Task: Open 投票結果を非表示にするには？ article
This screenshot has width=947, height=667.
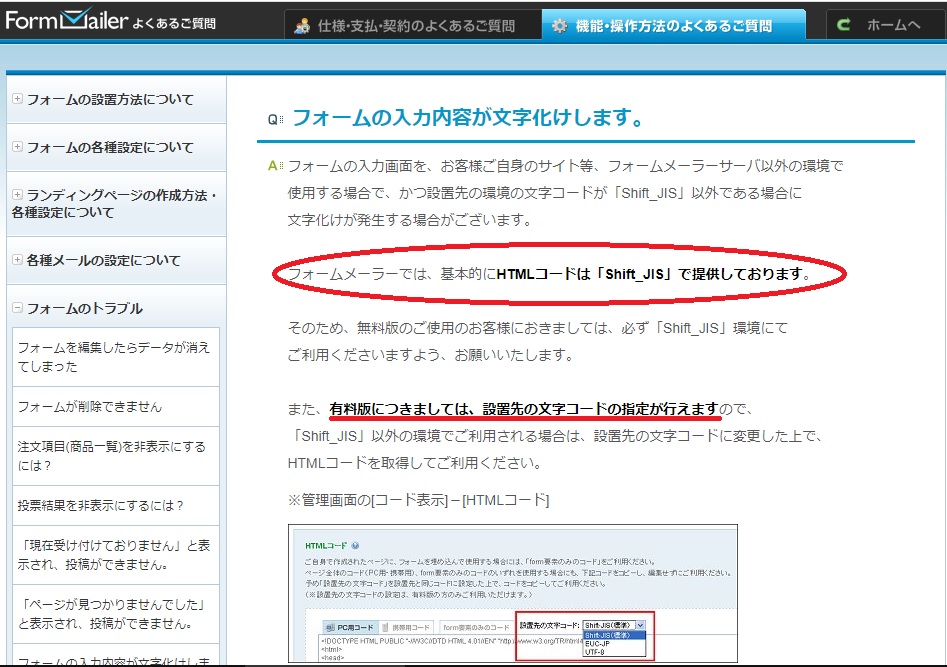Action: coord(101,505)
